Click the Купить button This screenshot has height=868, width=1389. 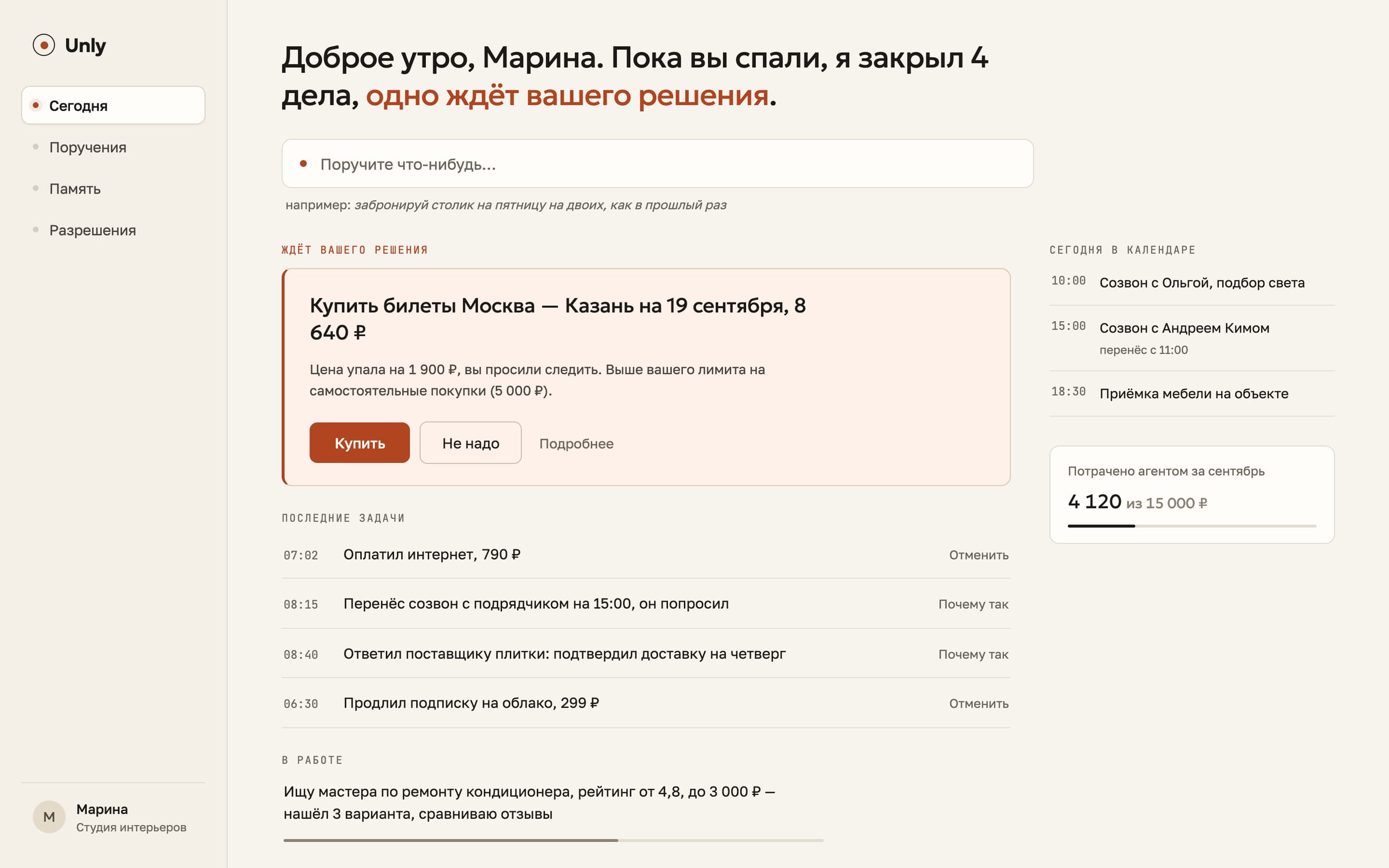point(359,443)
